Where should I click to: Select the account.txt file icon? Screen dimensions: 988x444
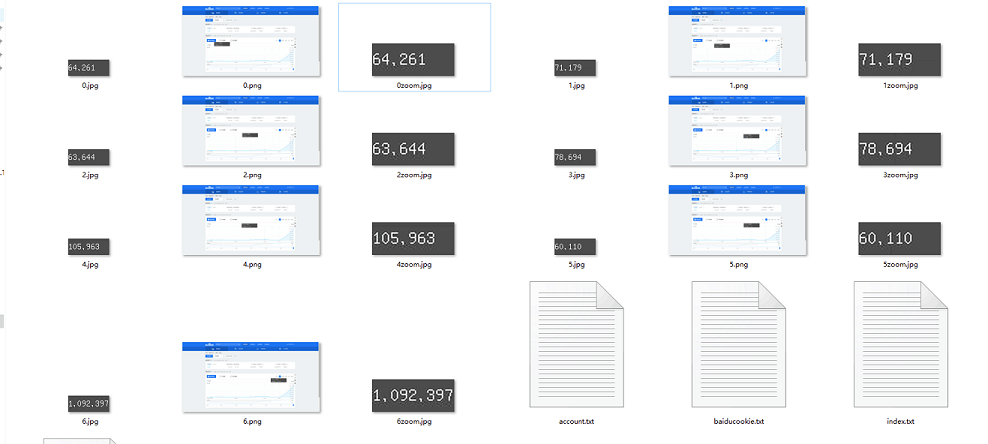[576, 344]
